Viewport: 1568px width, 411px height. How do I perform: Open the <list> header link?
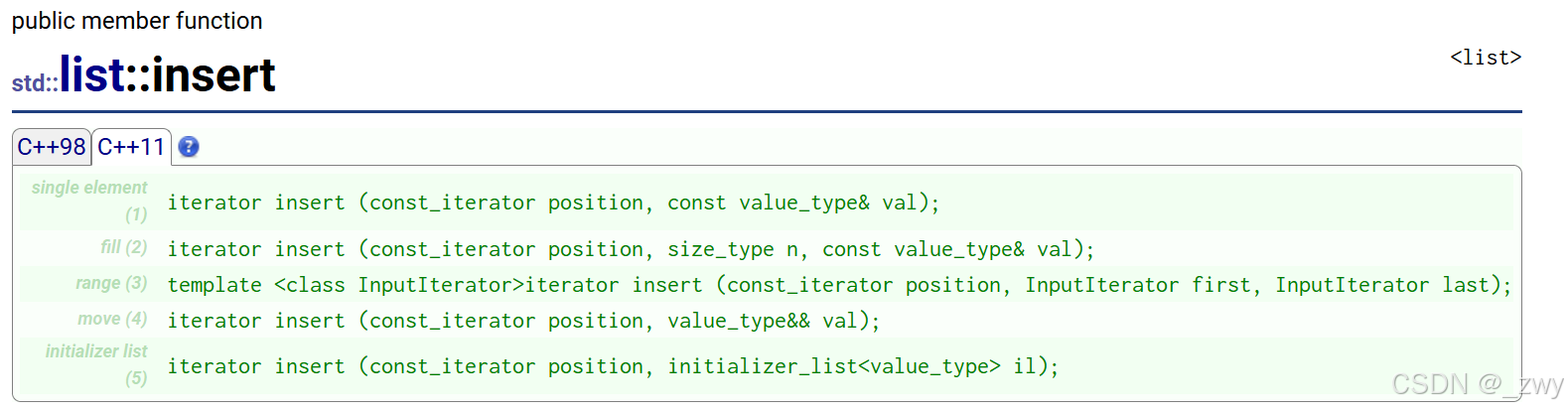pyautogui.click(x=1485, y=58)
